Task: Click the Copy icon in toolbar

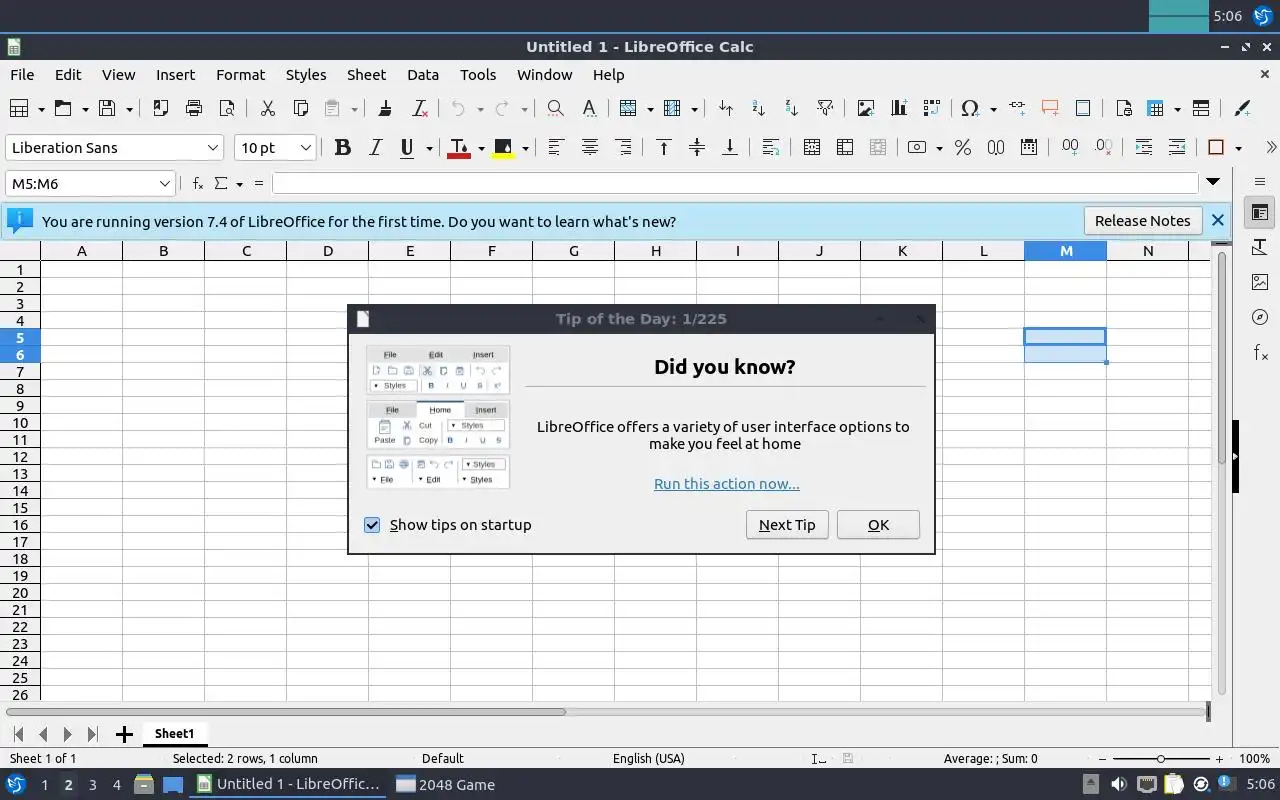Action: point(300,108)
